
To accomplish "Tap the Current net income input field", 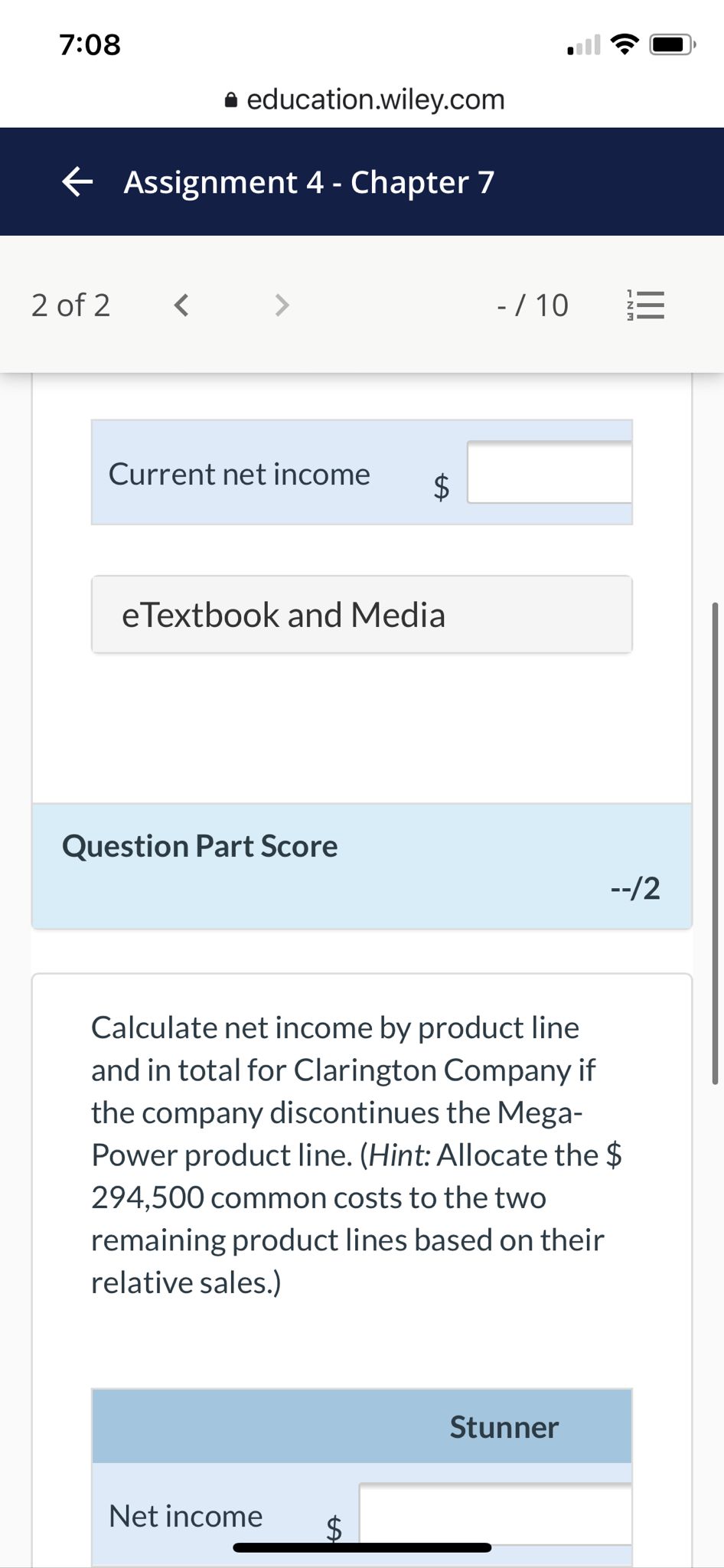I will click(550, 473).
